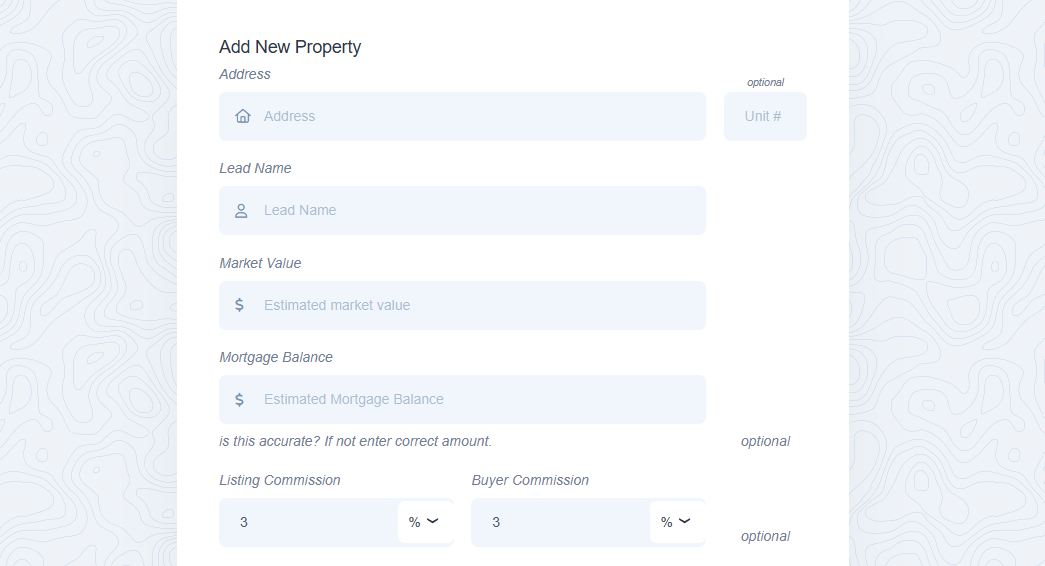
Task: Select the Listing Commission value field
Action: 310,522
